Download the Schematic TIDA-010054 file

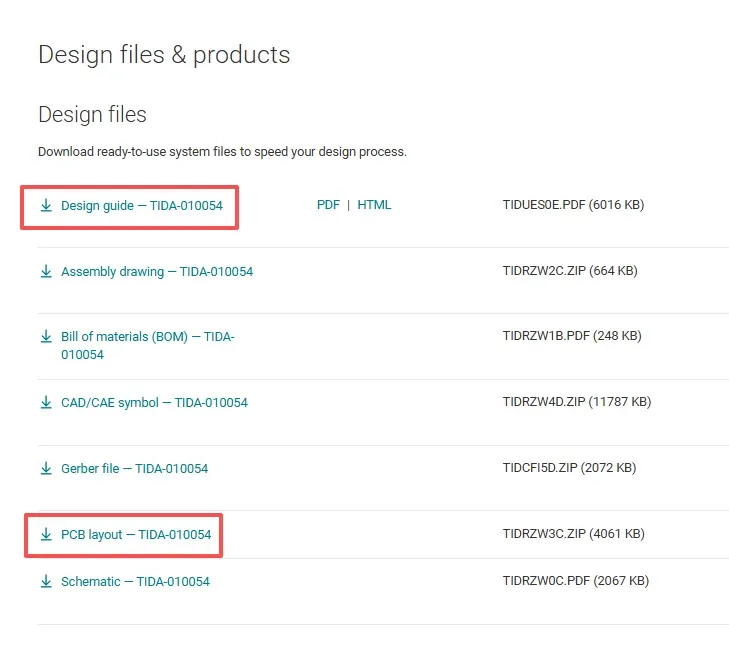coord(135,581)
